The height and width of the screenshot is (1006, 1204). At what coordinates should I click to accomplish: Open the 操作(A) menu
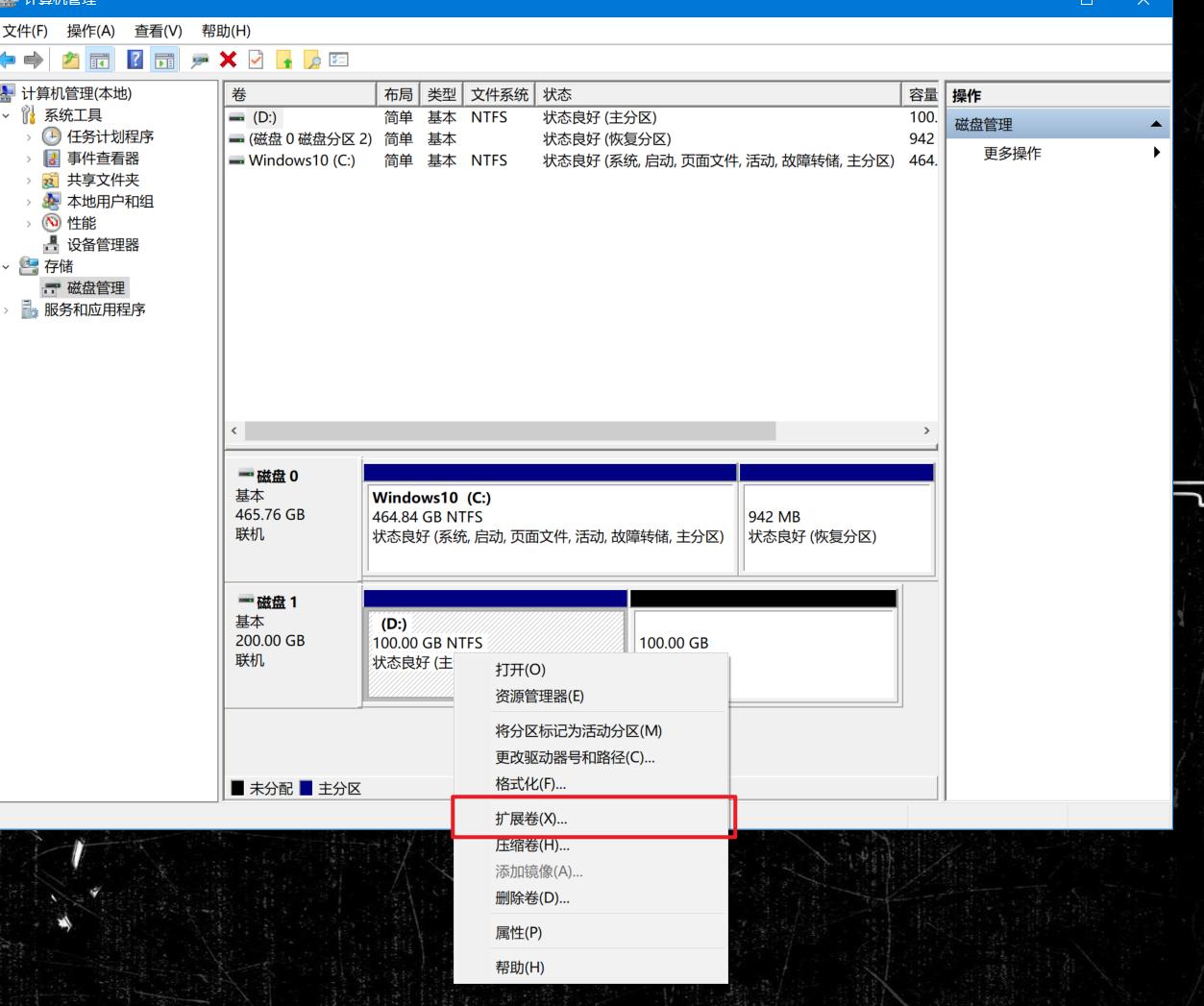coord(91,31)
